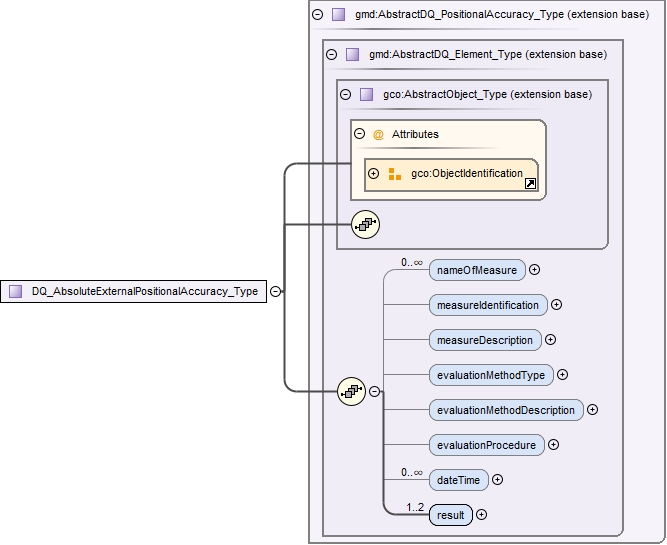
Task: Expand the gco:ObjectIdentification attribute group
Action: tap(374, 173)
